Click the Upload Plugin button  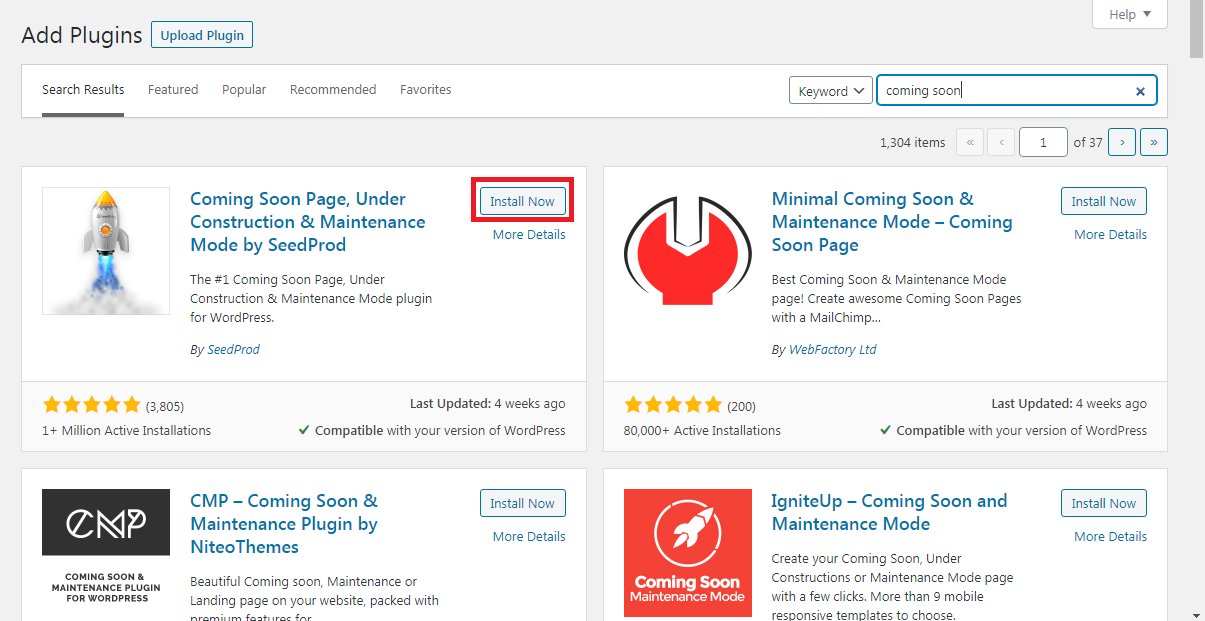tap(203, 35)
